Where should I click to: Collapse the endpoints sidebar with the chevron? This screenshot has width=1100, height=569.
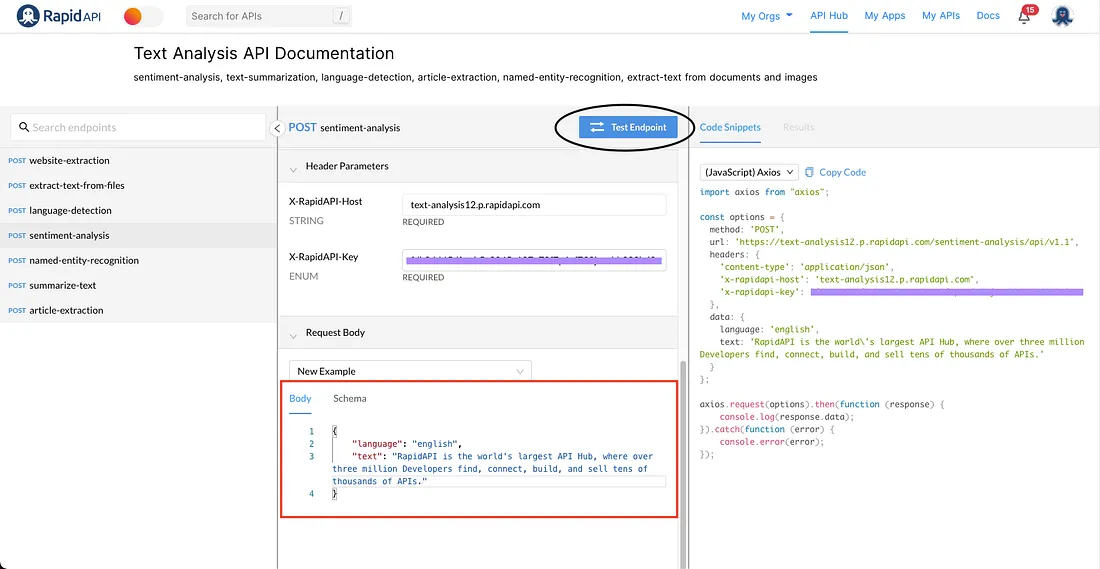pos(276,128)
